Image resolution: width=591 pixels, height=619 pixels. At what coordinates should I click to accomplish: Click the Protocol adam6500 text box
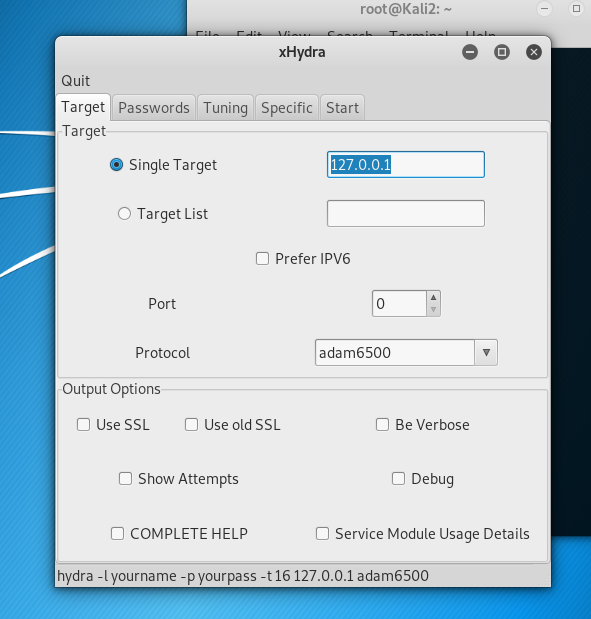point(395,353)
